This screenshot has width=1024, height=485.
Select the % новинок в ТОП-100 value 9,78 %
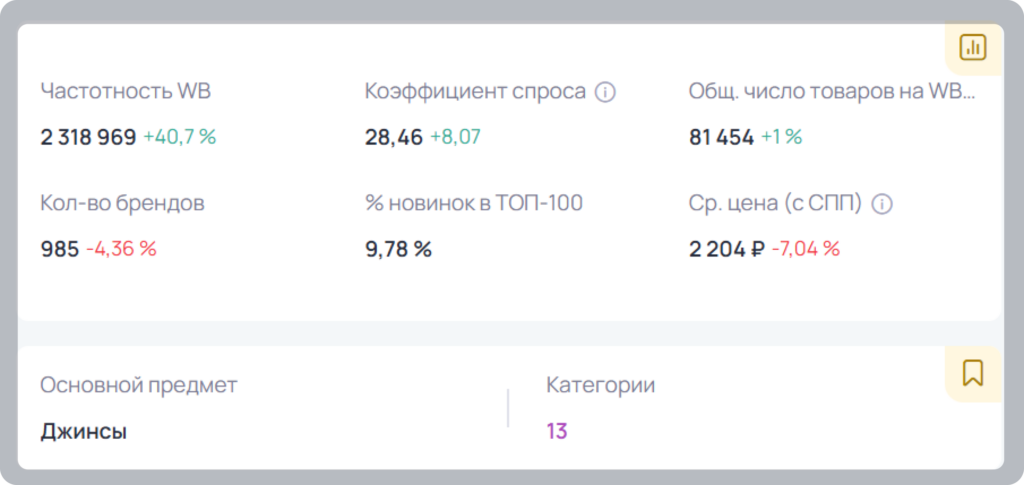[398, 249]
